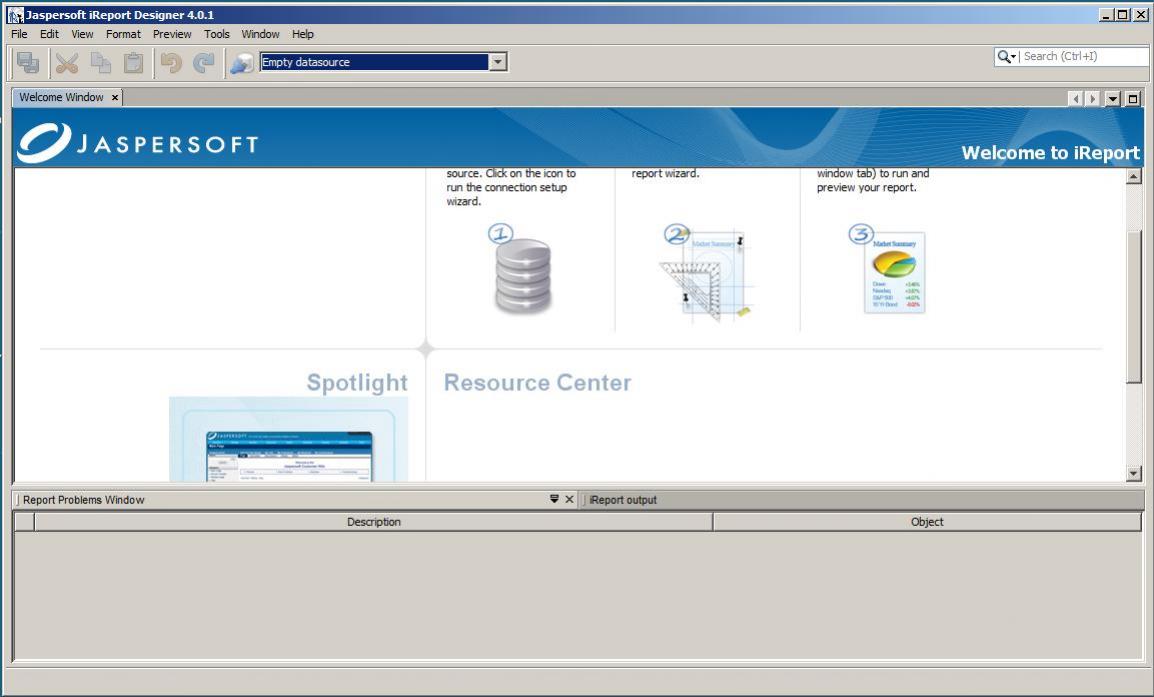Click the Welcome to iReport banner text
Screen dimensions: 1154x697
[1050, 153]
